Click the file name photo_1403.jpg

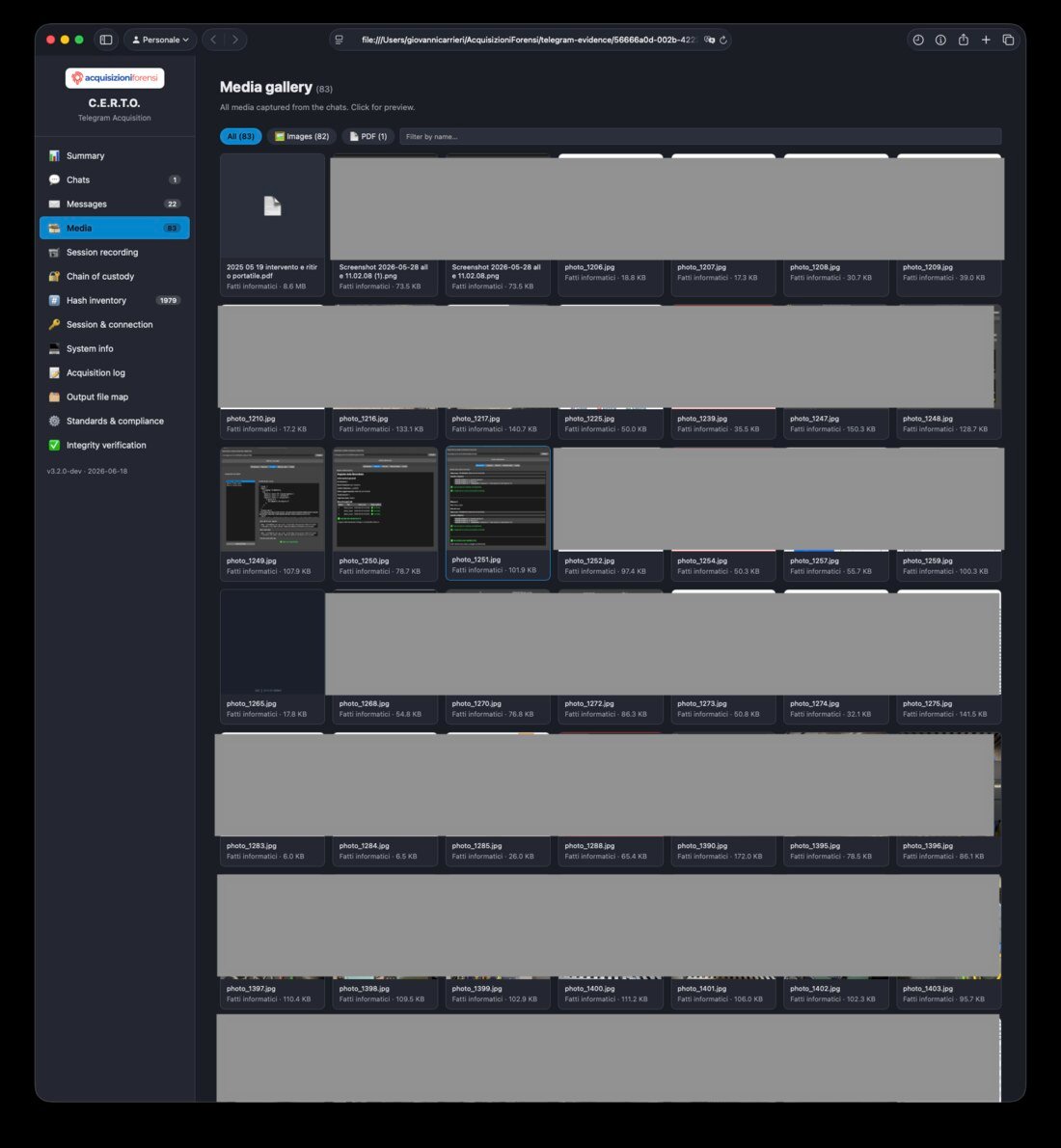click(928, 989)
